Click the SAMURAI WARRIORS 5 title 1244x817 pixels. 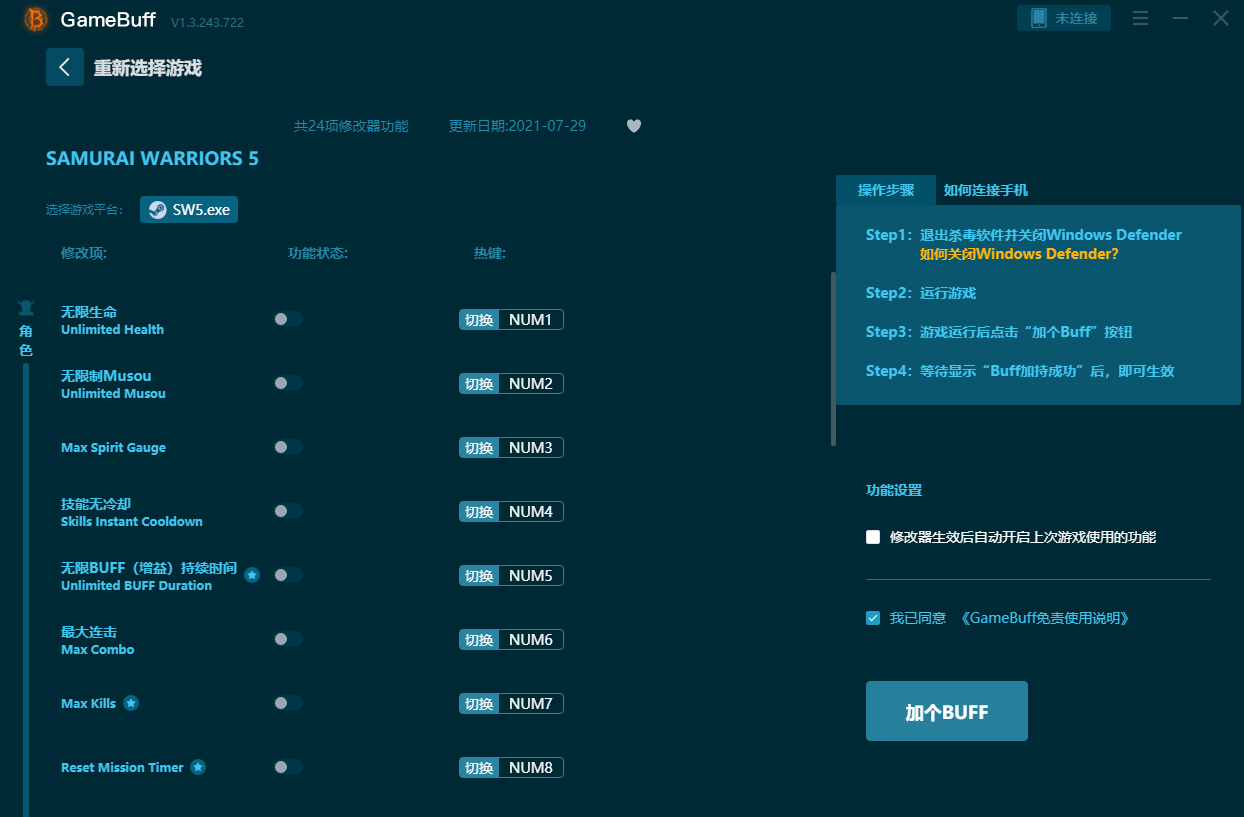tap(153, 158)
